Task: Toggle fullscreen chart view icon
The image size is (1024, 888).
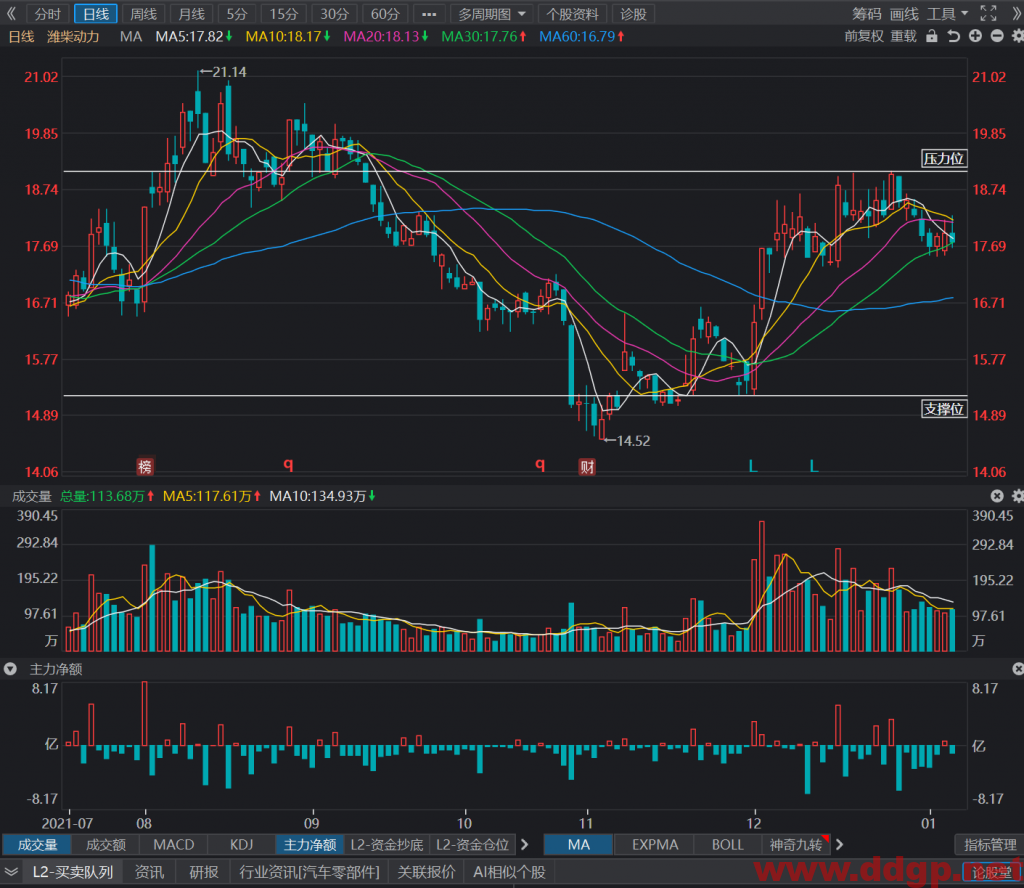Action: (988, 13)
